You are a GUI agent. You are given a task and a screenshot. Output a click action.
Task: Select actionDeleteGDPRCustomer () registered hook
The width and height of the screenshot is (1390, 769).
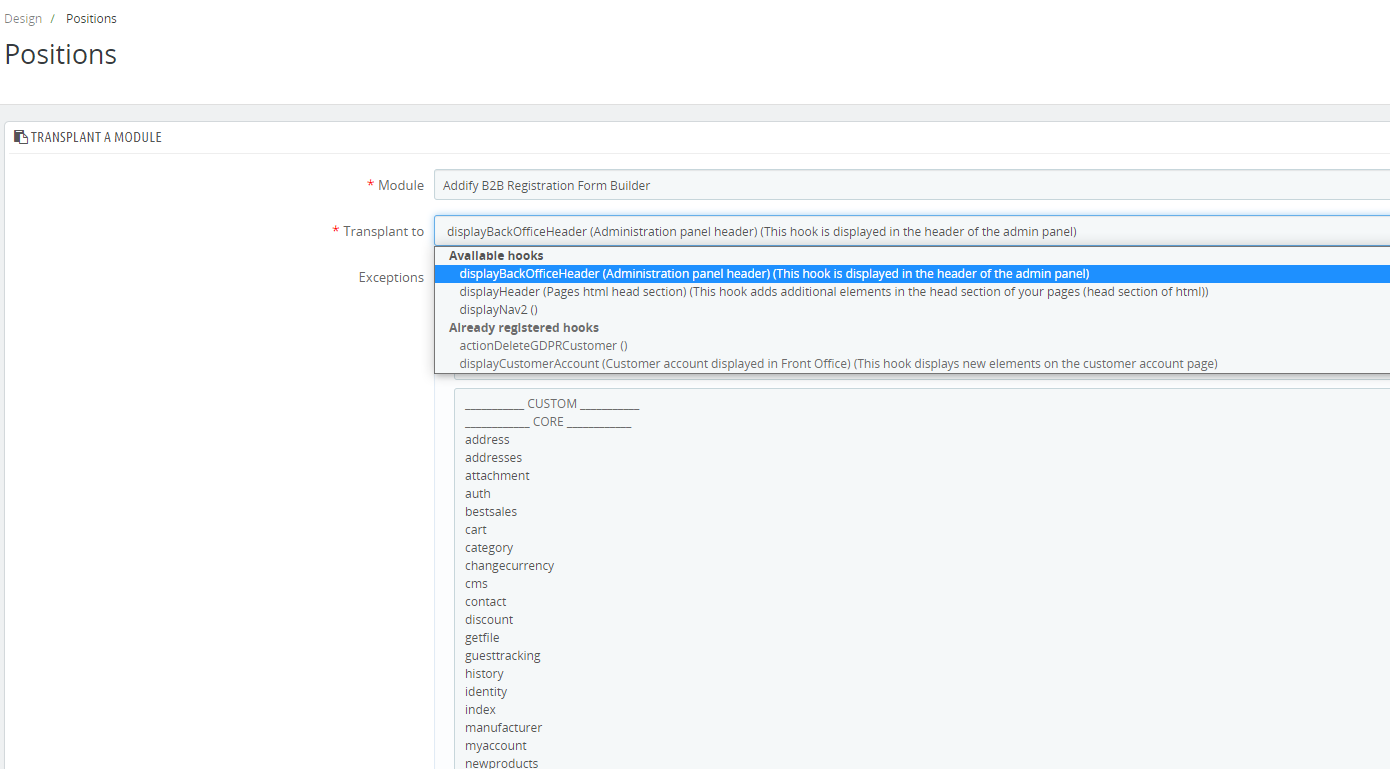(912, 346)
